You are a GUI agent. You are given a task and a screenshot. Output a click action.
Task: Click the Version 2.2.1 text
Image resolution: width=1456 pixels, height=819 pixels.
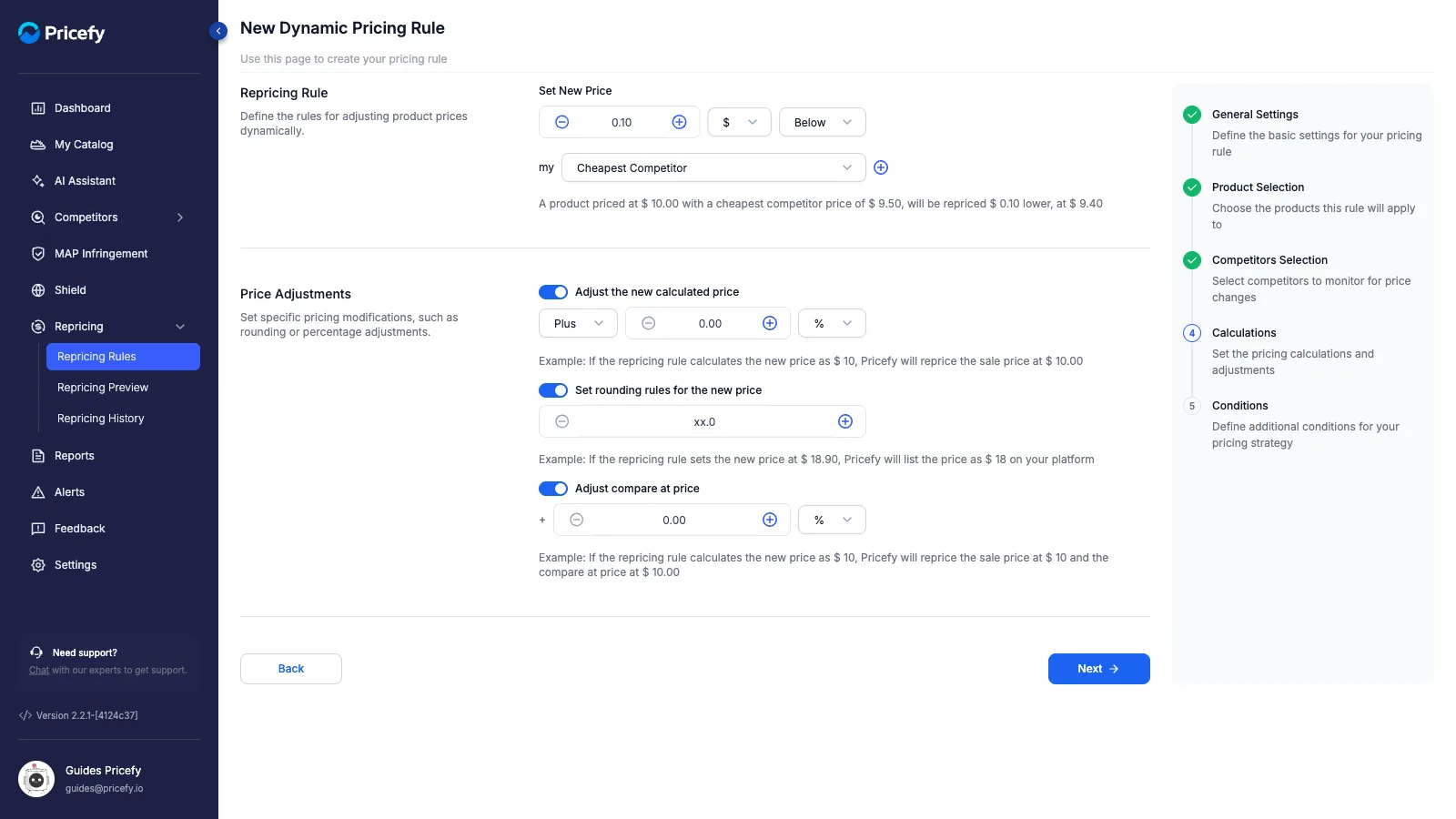(x=87, y=715)
